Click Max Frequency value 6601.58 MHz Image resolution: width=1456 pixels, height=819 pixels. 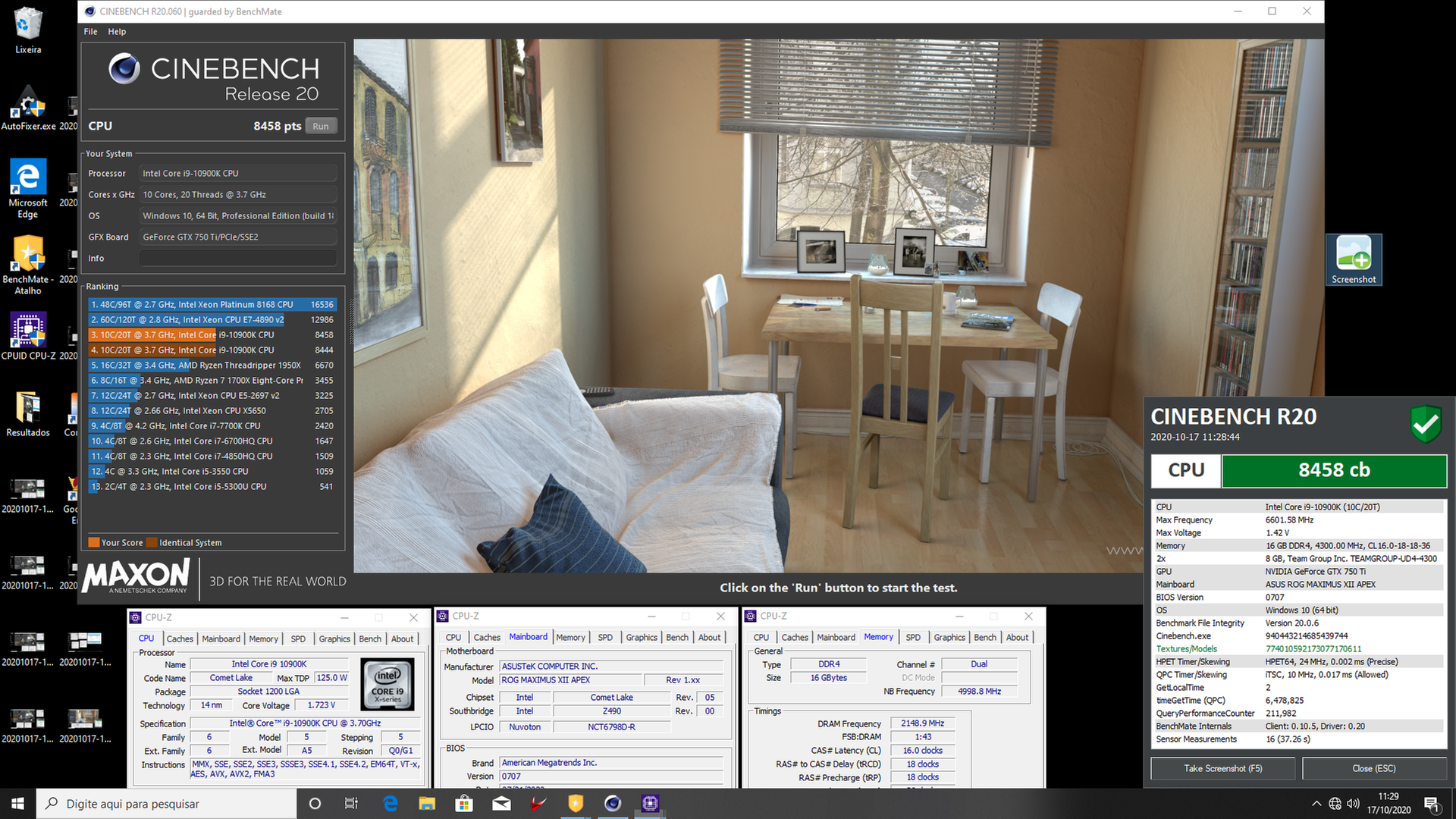click(1289, 520)
